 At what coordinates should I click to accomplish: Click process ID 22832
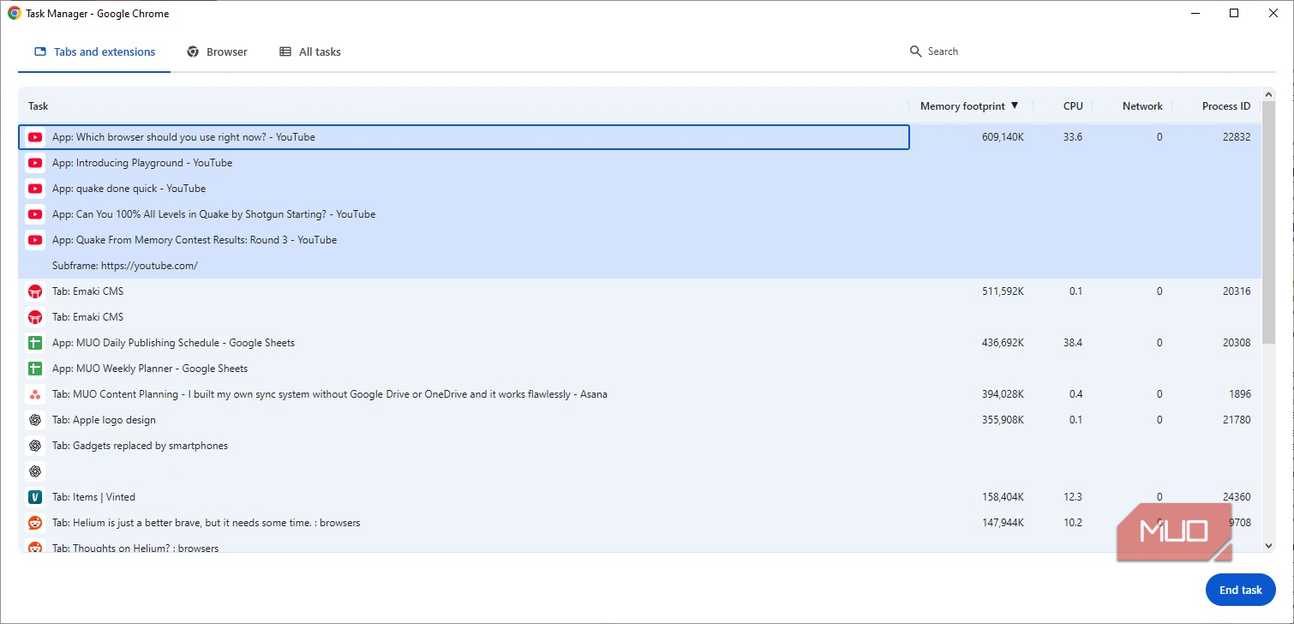[x=1236, y=137]
